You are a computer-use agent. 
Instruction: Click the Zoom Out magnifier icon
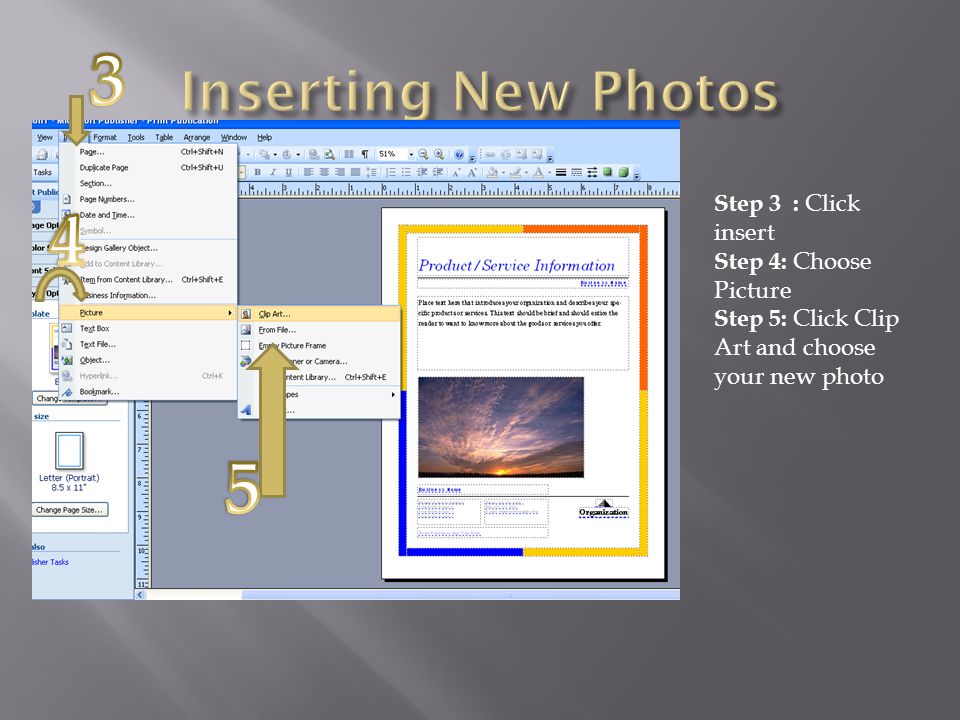424,154
